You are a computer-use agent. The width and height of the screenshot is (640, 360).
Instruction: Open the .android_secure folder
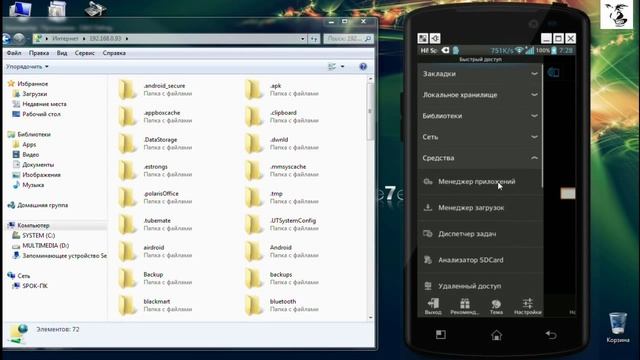coord(156,89)
